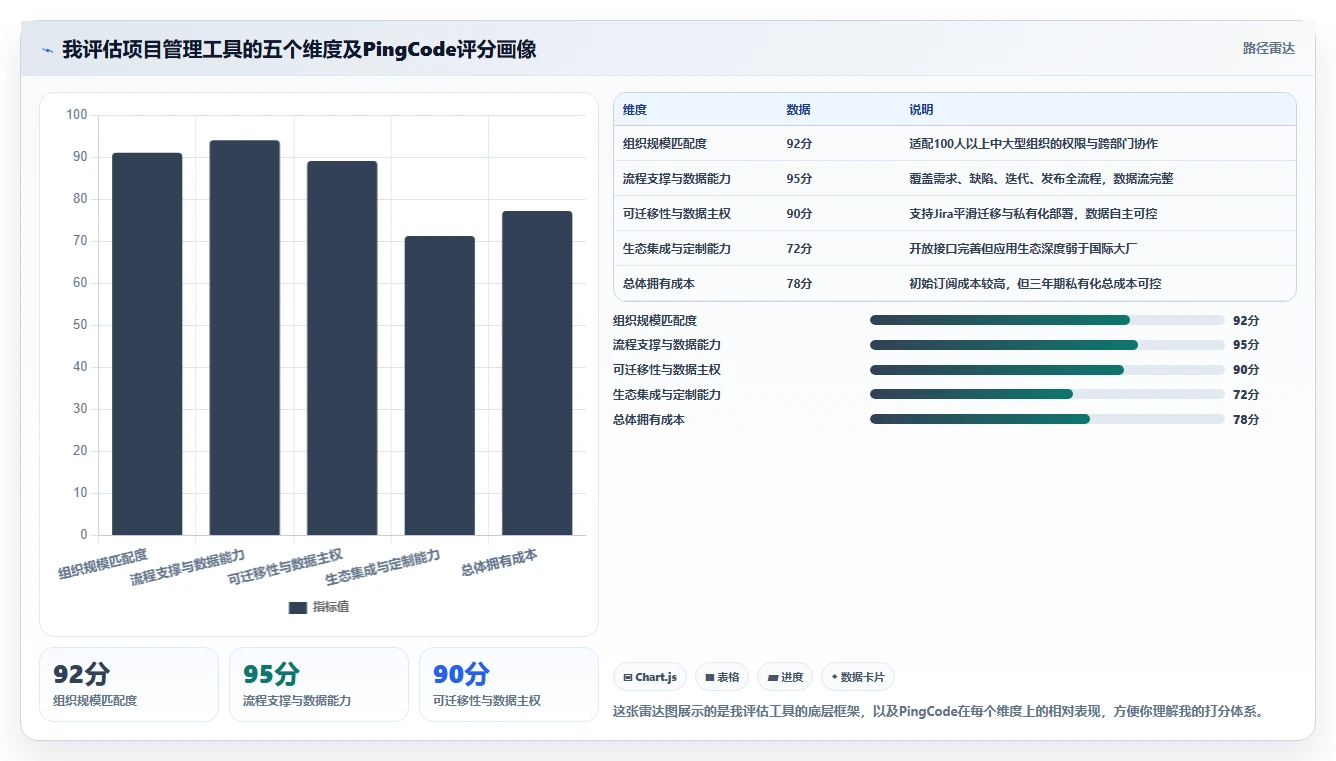1336x761 pixels.
Task: Click the 92分 progress bar for 组织规模匹配度
Action: (x=1047, y=320)
